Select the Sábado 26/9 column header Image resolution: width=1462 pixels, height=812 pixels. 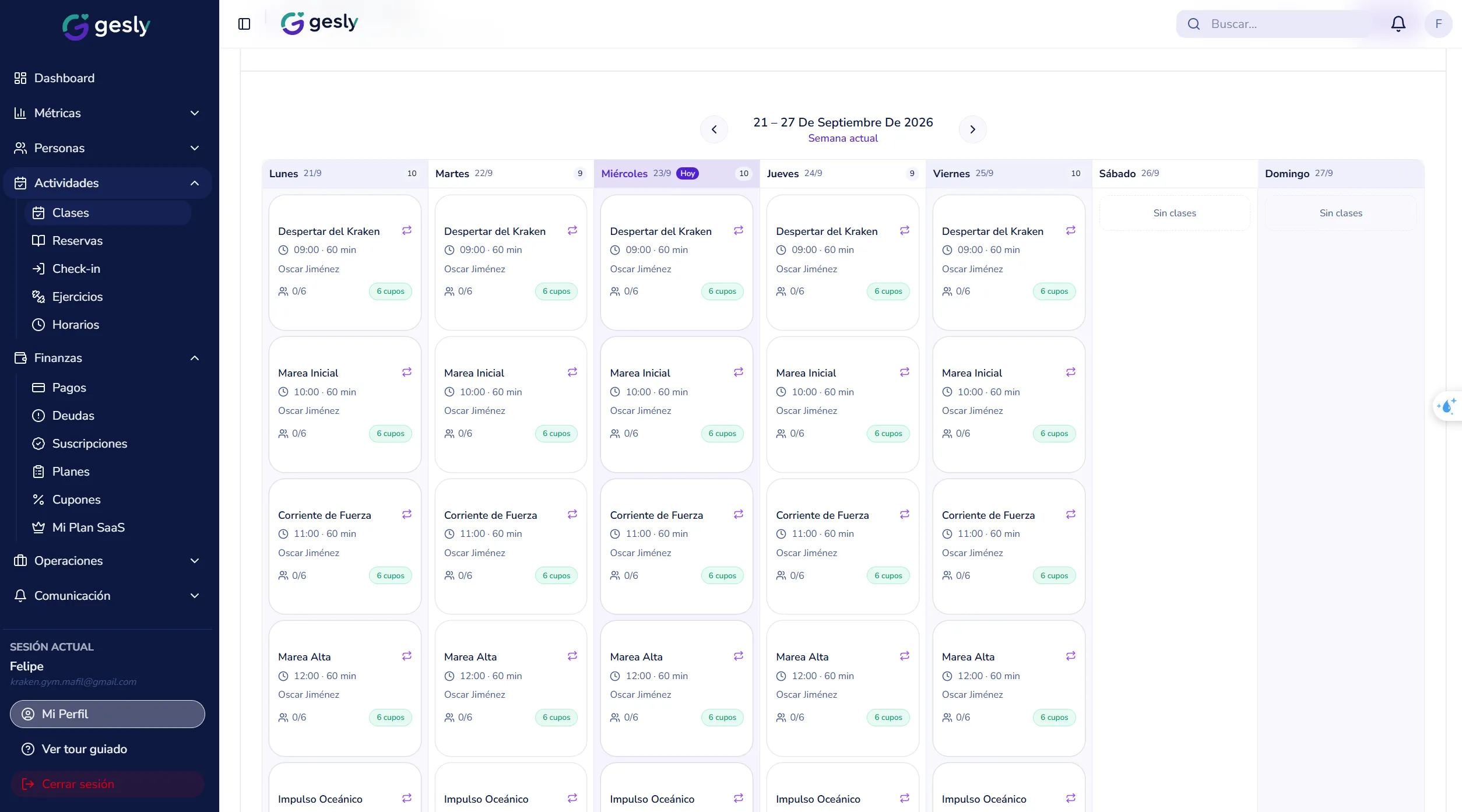[x=1175, y=174]
